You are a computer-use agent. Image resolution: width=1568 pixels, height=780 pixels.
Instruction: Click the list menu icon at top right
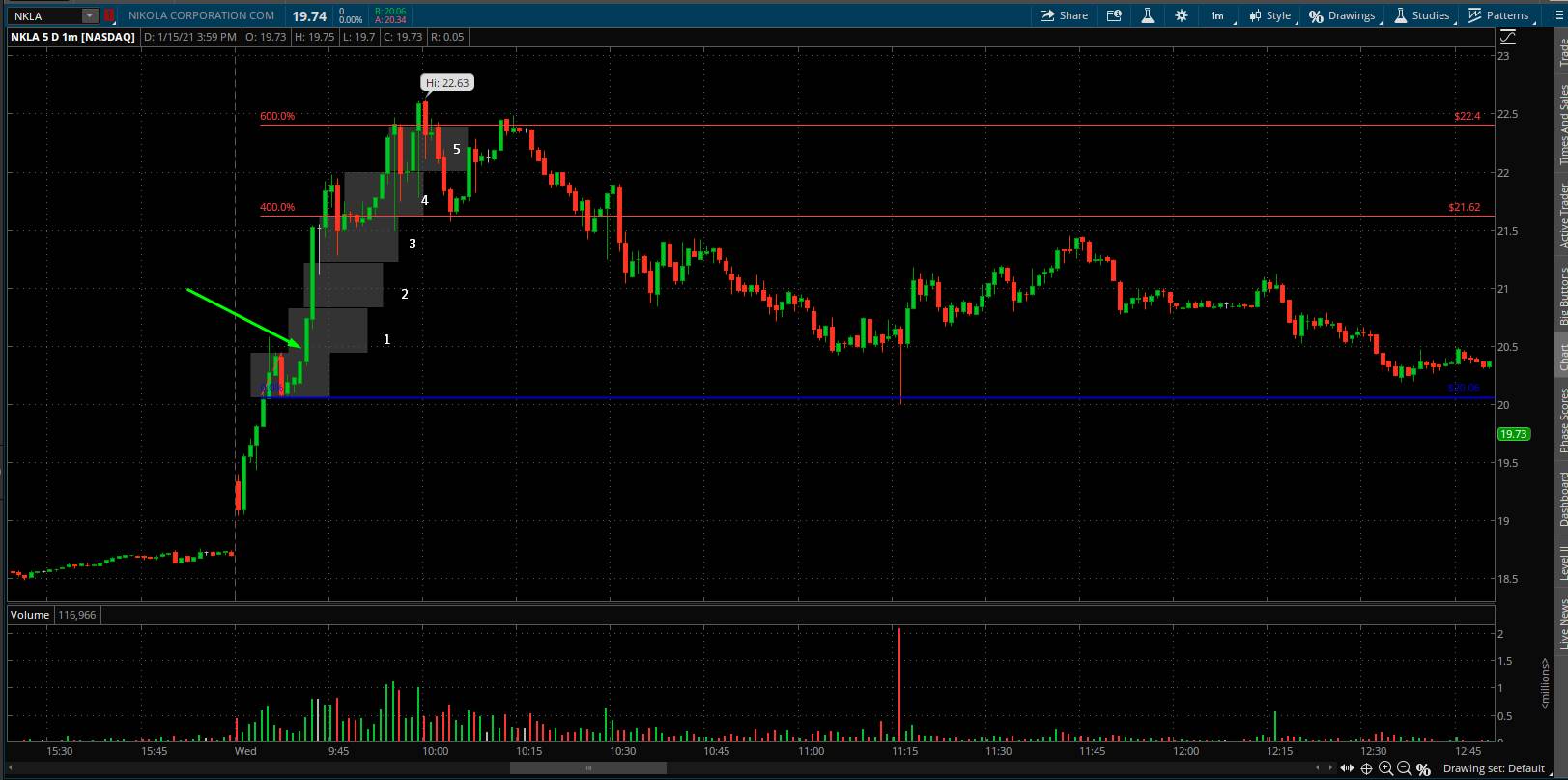pos(1556,15)
